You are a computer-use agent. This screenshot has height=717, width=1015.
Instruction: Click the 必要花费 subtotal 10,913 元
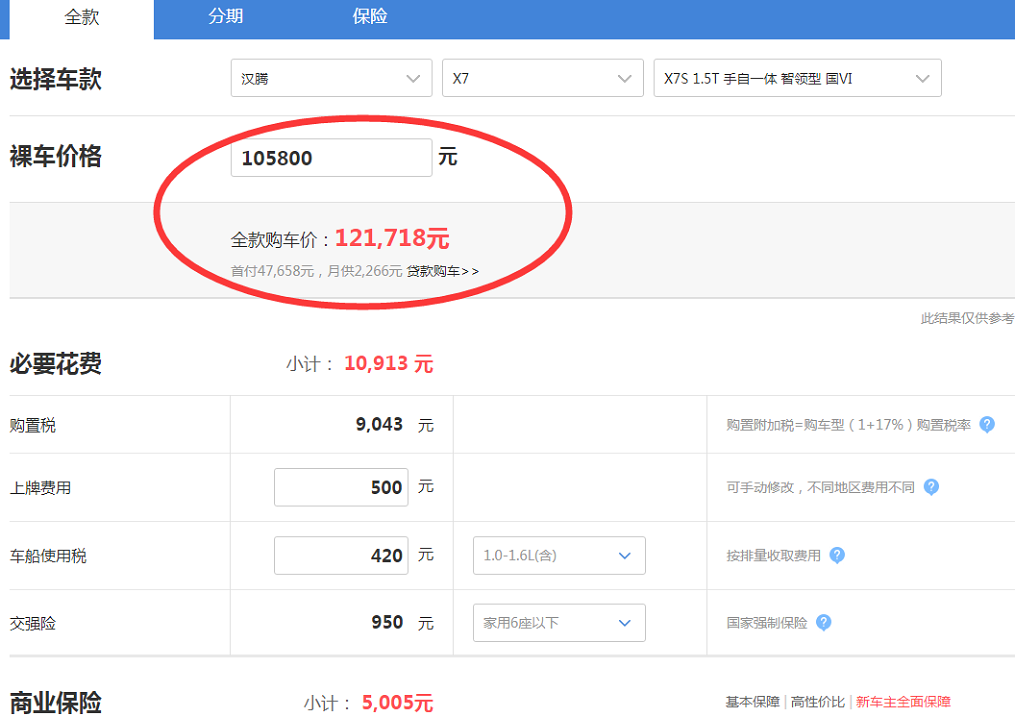[x=388, y=364]
